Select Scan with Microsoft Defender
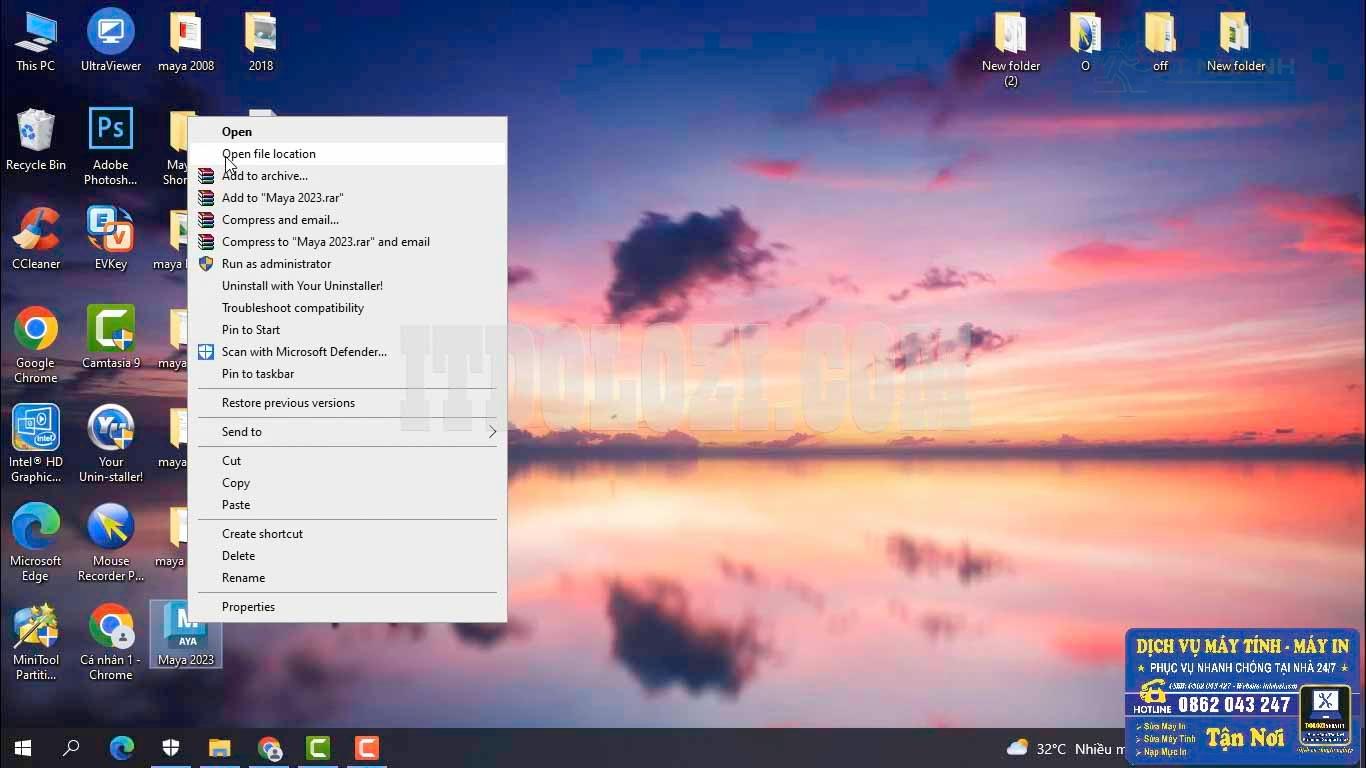Screen dimensions: 1366x768 coord(304,352)
